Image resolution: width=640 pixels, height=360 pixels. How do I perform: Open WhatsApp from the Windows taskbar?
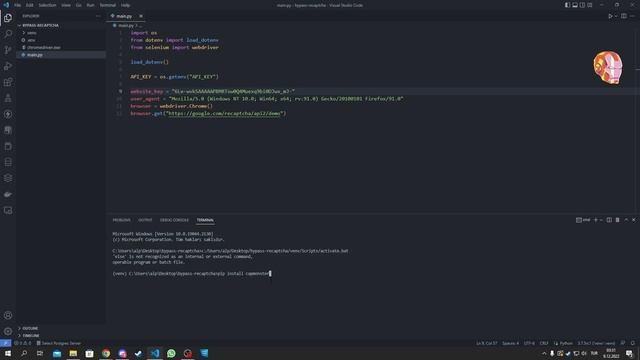(x=171, y=353)
